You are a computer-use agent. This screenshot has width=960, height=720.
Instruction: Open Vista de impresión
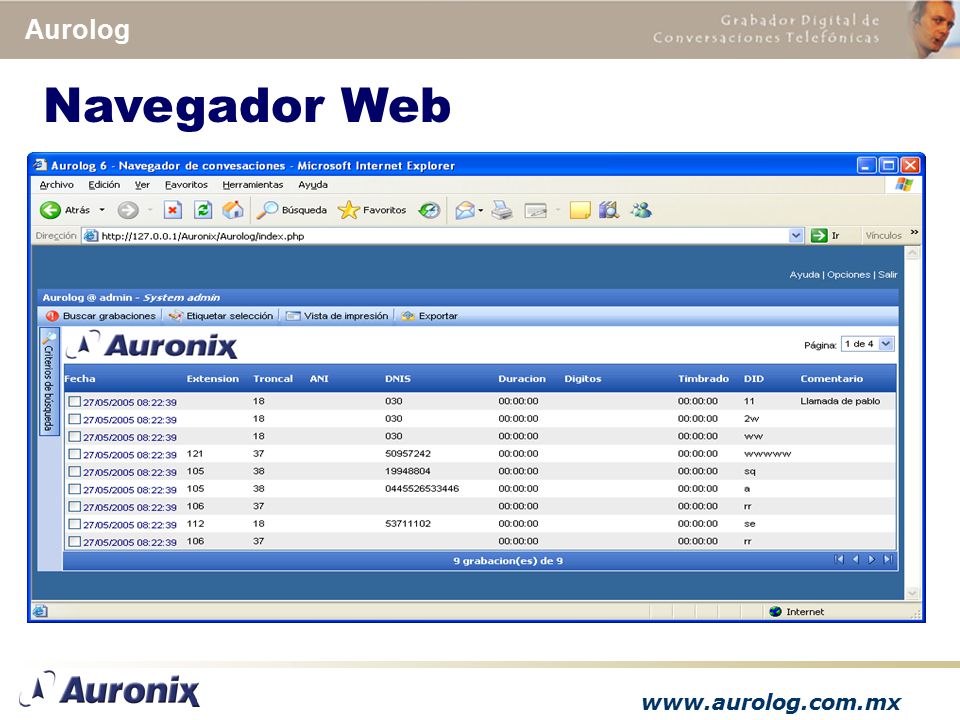click(337, 316)
